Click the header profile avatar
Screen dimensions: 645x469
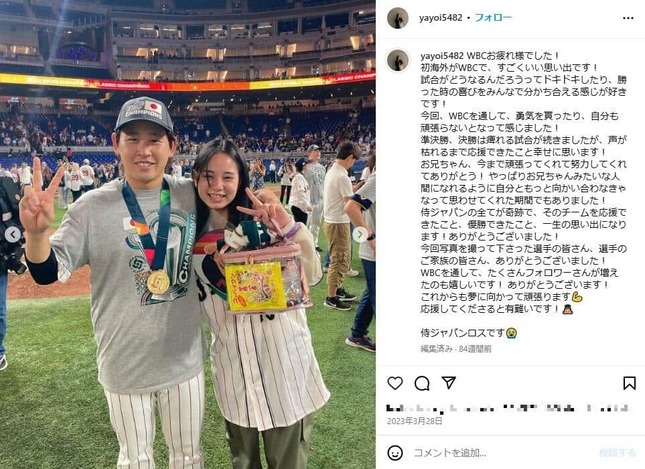coord(398,18)
